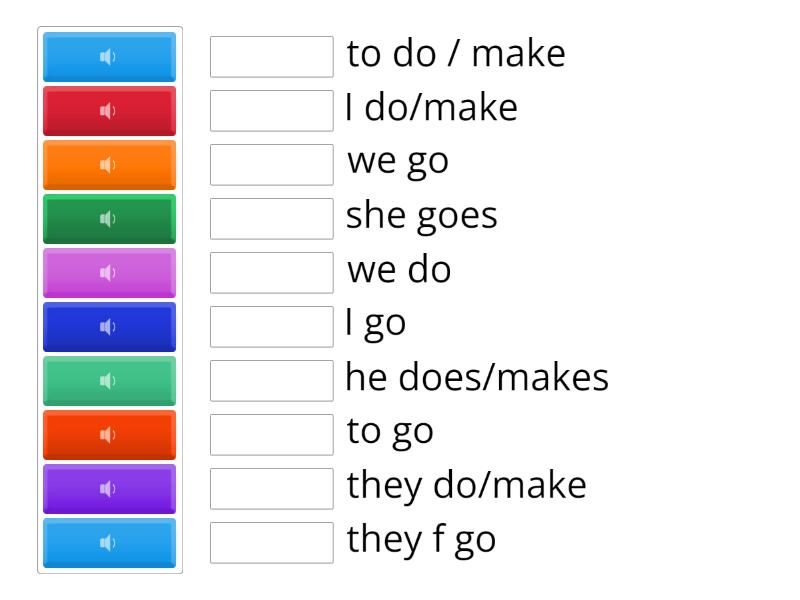Viewport: 800px width, 600px height.
Task: Play the light blue tile below purple
Action: pyautogui.click(x=109, y=543)
